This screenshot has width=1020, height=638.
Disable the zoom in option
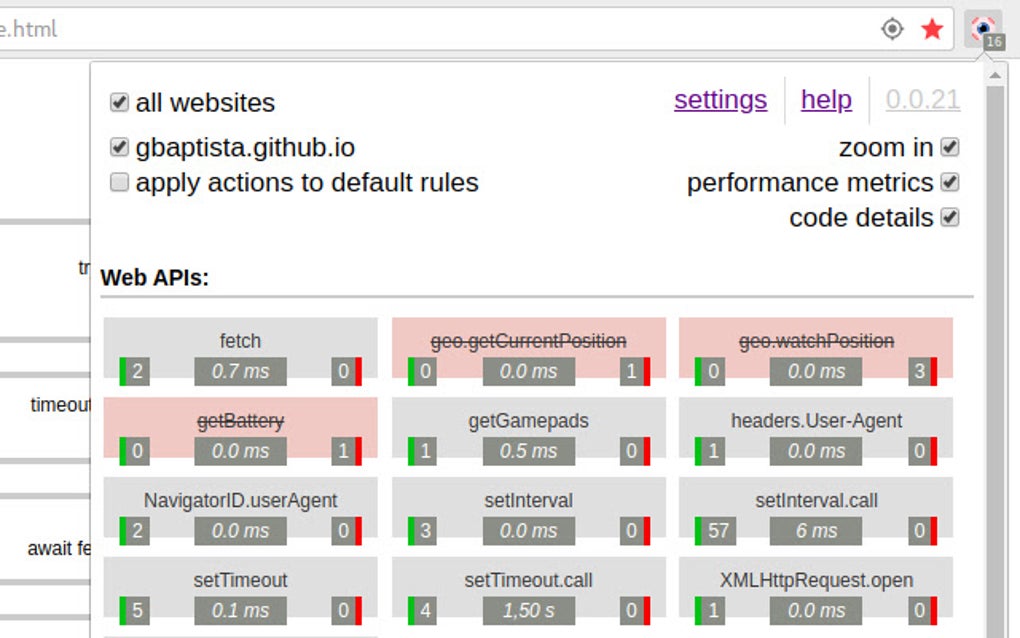coord(951,147)
